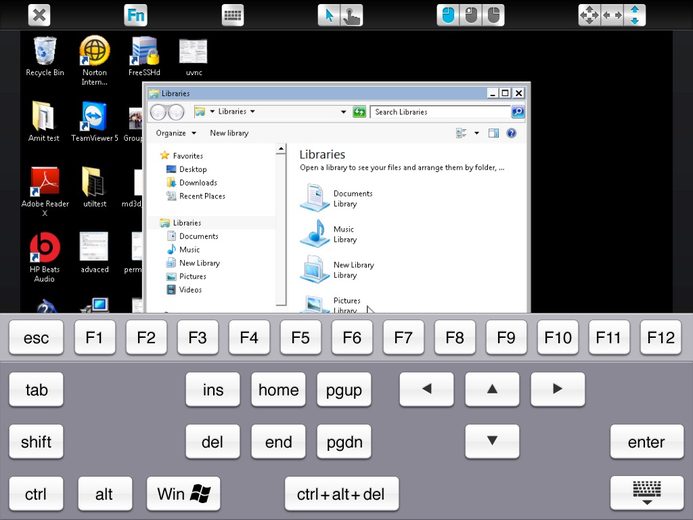Viewport: 693px width, 520px height.
Task: Select Downloads under Favorites
Action: pyautogui.click(x=191, y=182)
